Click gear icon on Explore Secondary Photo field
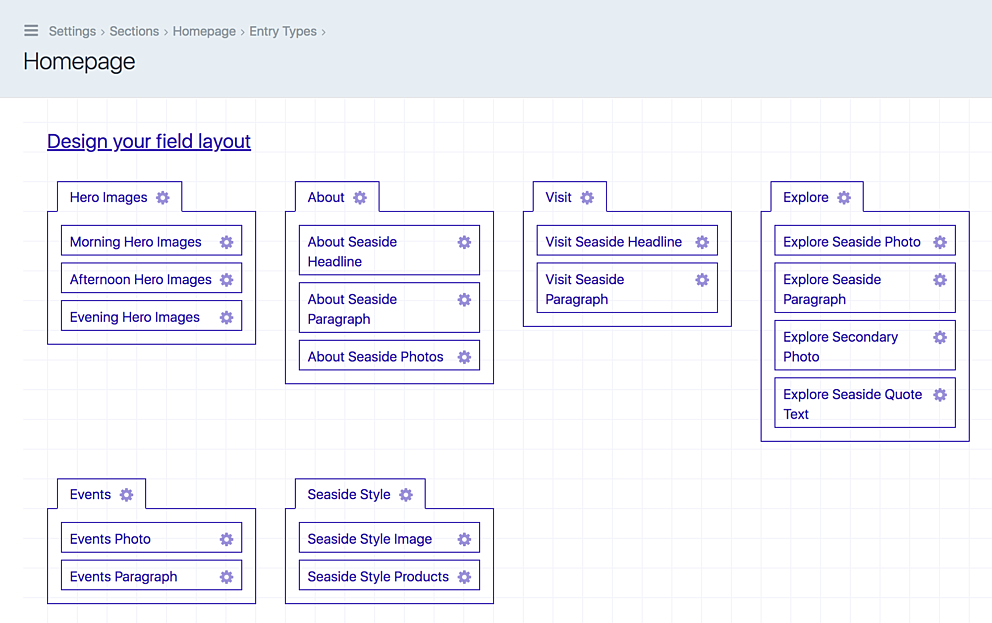 tap(940, 337)
